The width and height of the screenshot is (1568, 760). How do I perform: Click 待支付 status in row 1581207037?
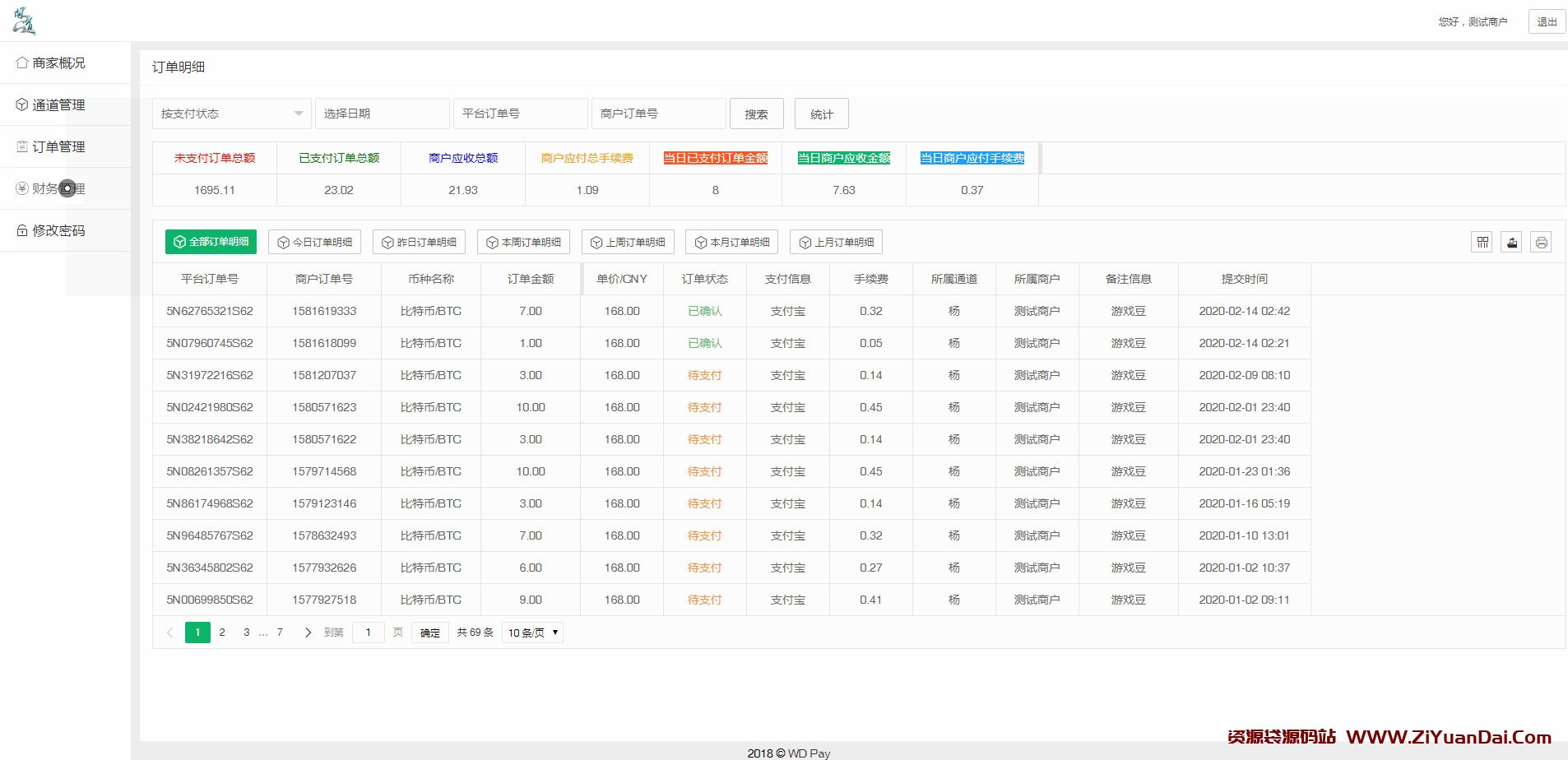pos(705,375)
